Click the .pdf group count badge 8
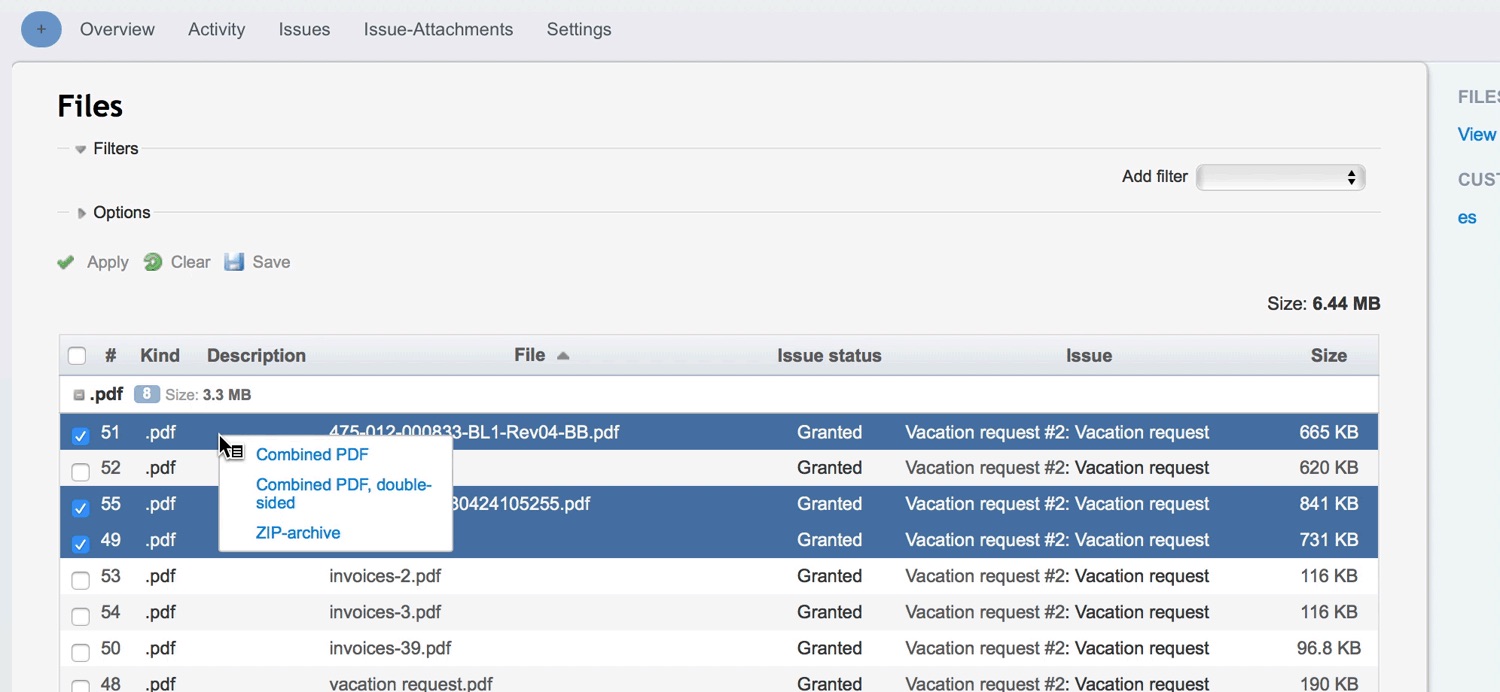 146,394
